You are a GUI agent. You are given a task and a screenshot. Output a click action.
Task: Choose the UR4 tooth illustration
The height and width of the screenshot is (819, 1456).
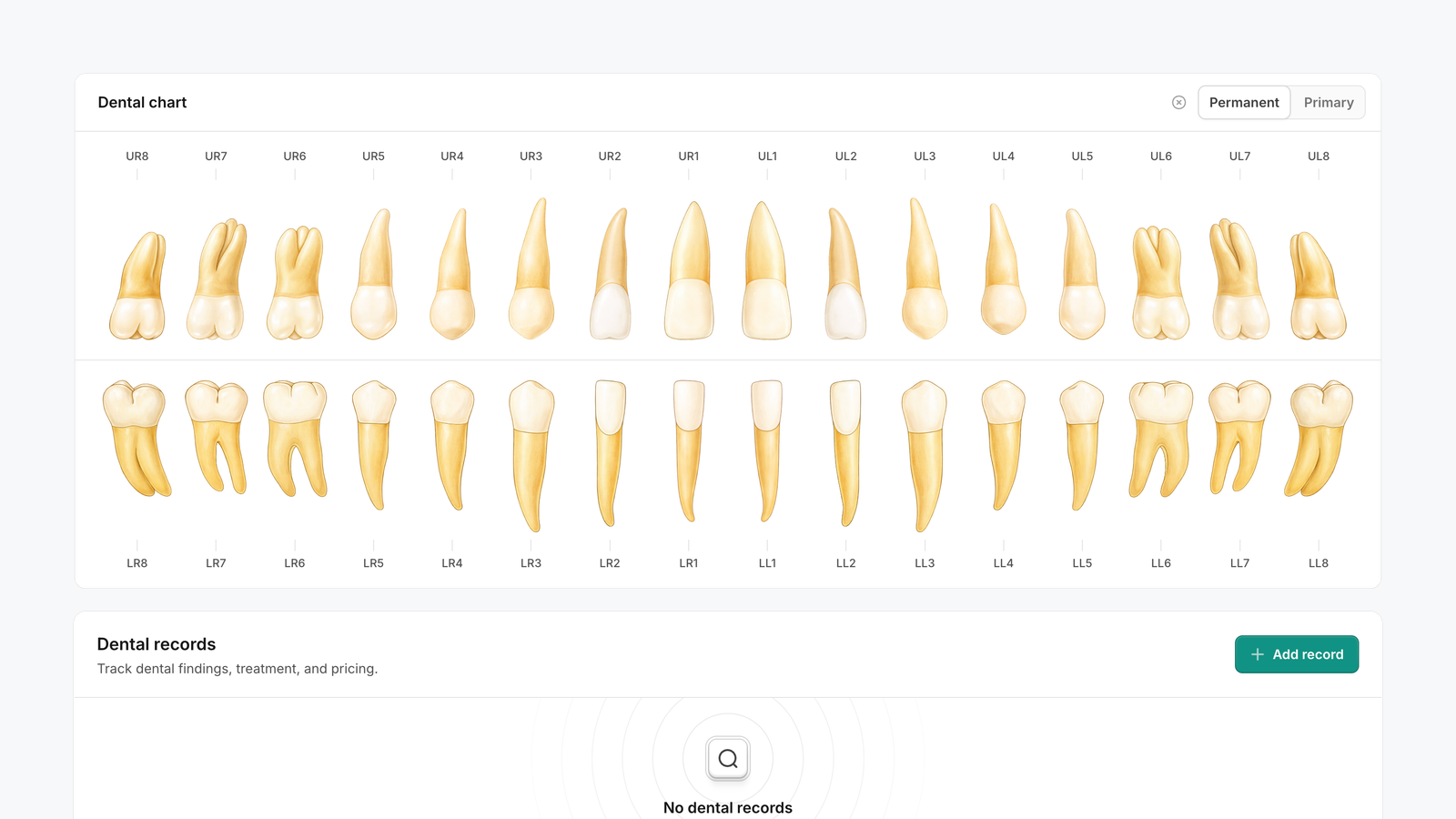(452, 274)
